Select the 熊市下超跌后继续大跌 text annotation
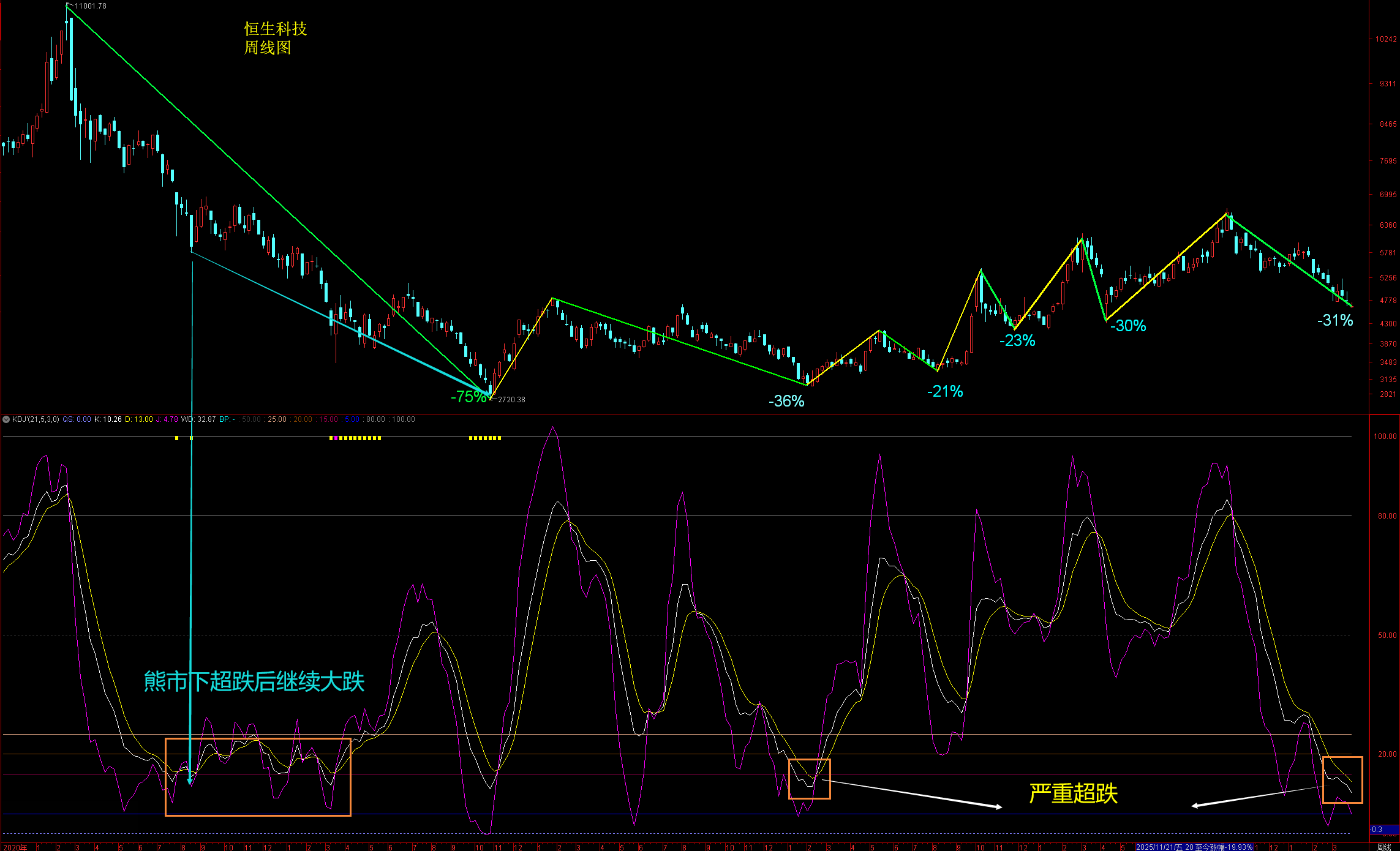This screenshot has width=1400, height=851. click(254, 681)
